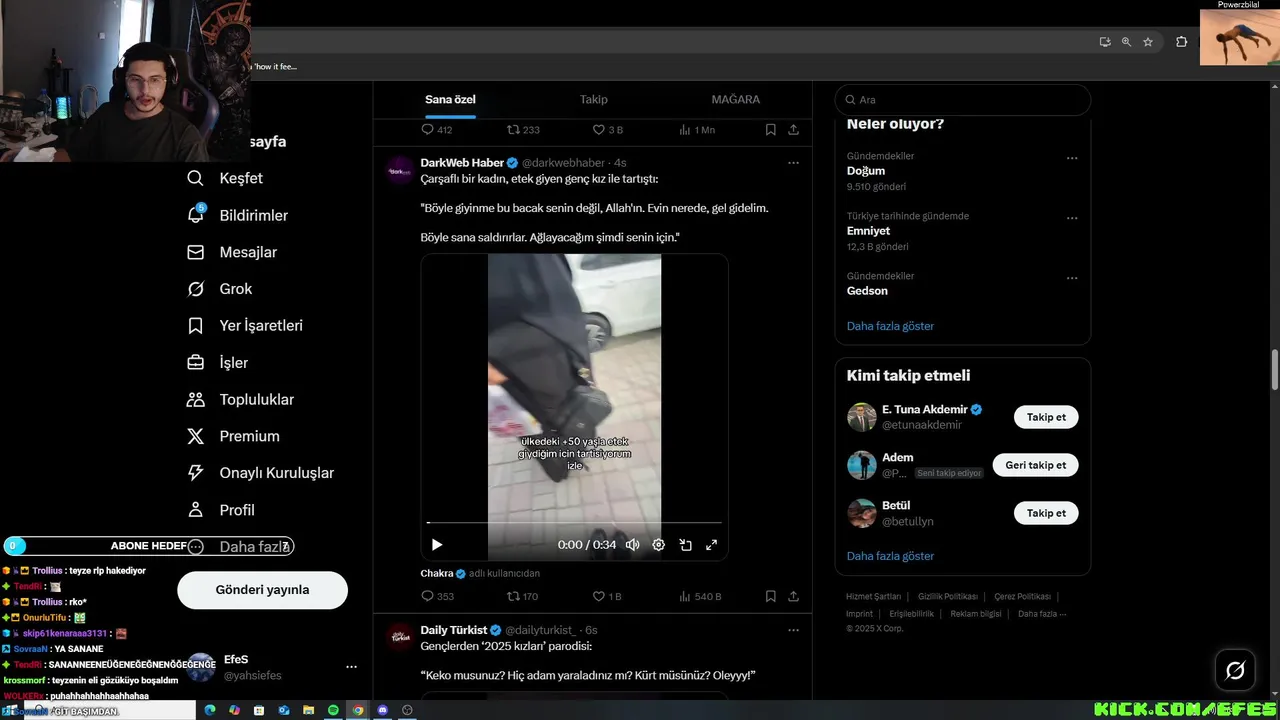The width and height of the screenshot is (1280, 720).
Task: Toggle picture-in-picture for the video
Action: [685, 545]
